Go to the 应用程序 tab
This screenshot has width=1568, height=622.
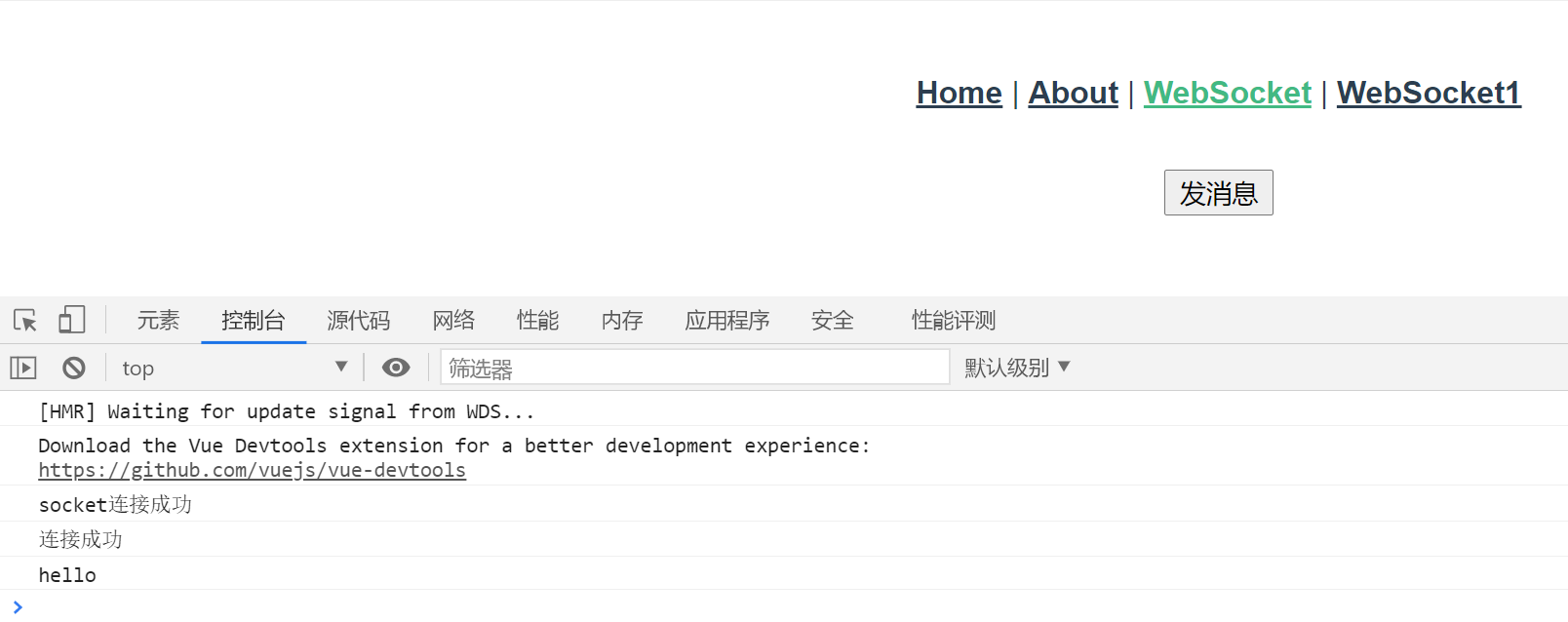point(726,320)
